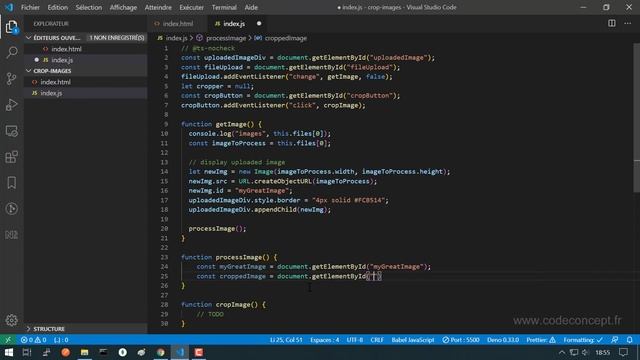640x360 pixels.
Task: Open the Run and Debug view
Action: [11, 104]
